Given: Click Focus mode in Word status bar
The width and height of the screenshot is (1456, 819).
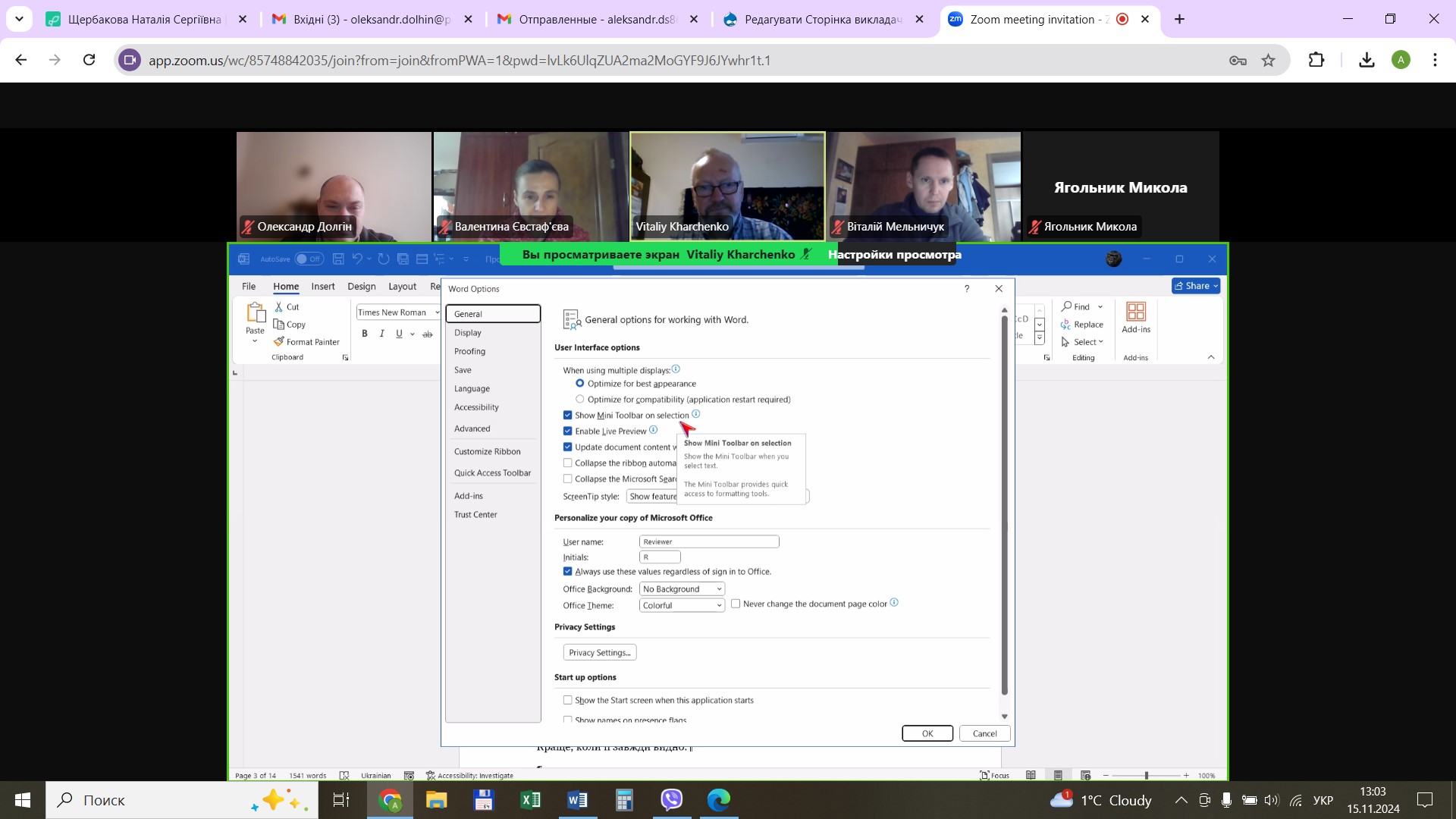Looking at the screenshot, I should 994,775.
